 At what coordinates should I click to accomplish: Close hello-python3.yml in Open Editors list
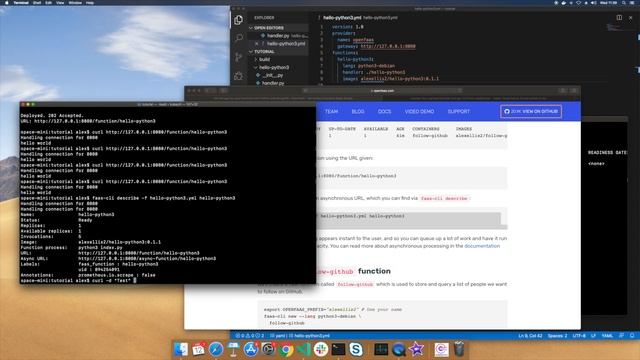(x=256, y=44)
